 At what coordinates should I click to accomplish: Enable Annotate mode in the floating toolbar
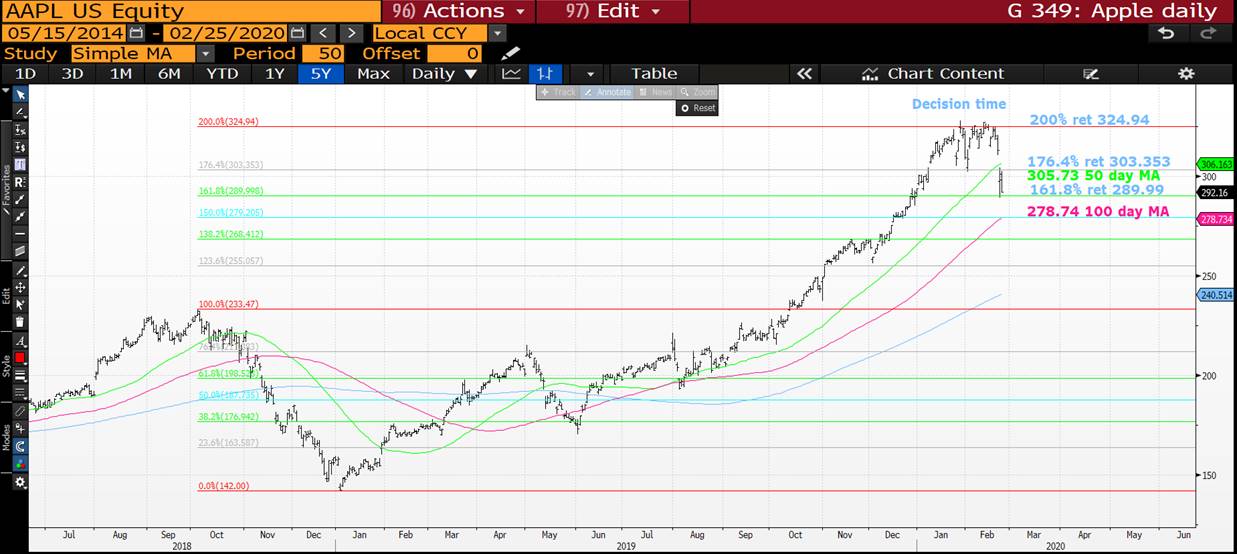pos(608,92)
